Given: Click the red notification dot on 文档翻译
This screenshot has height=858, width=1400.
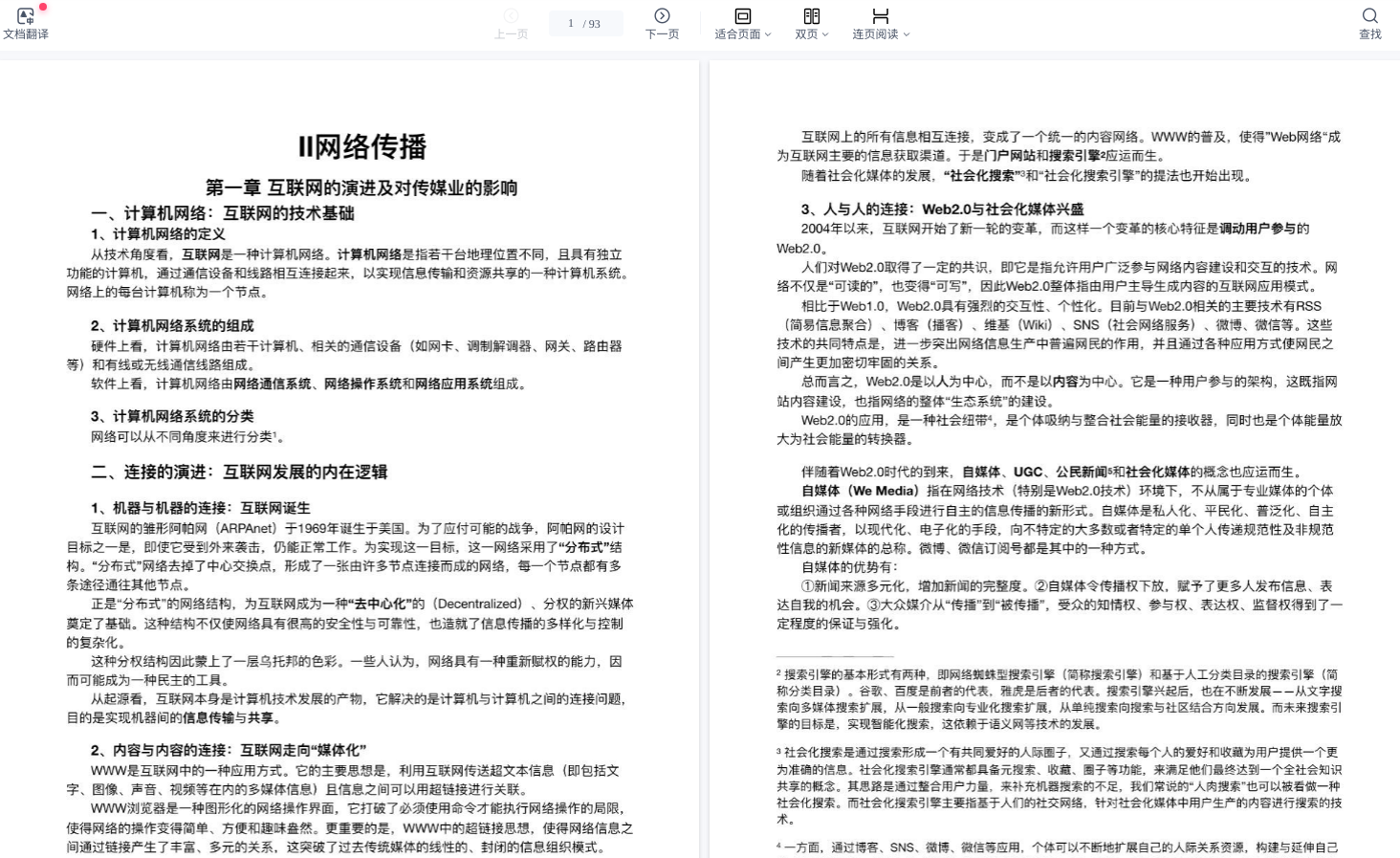Looking at the screenshot, I should pos(43,7).
